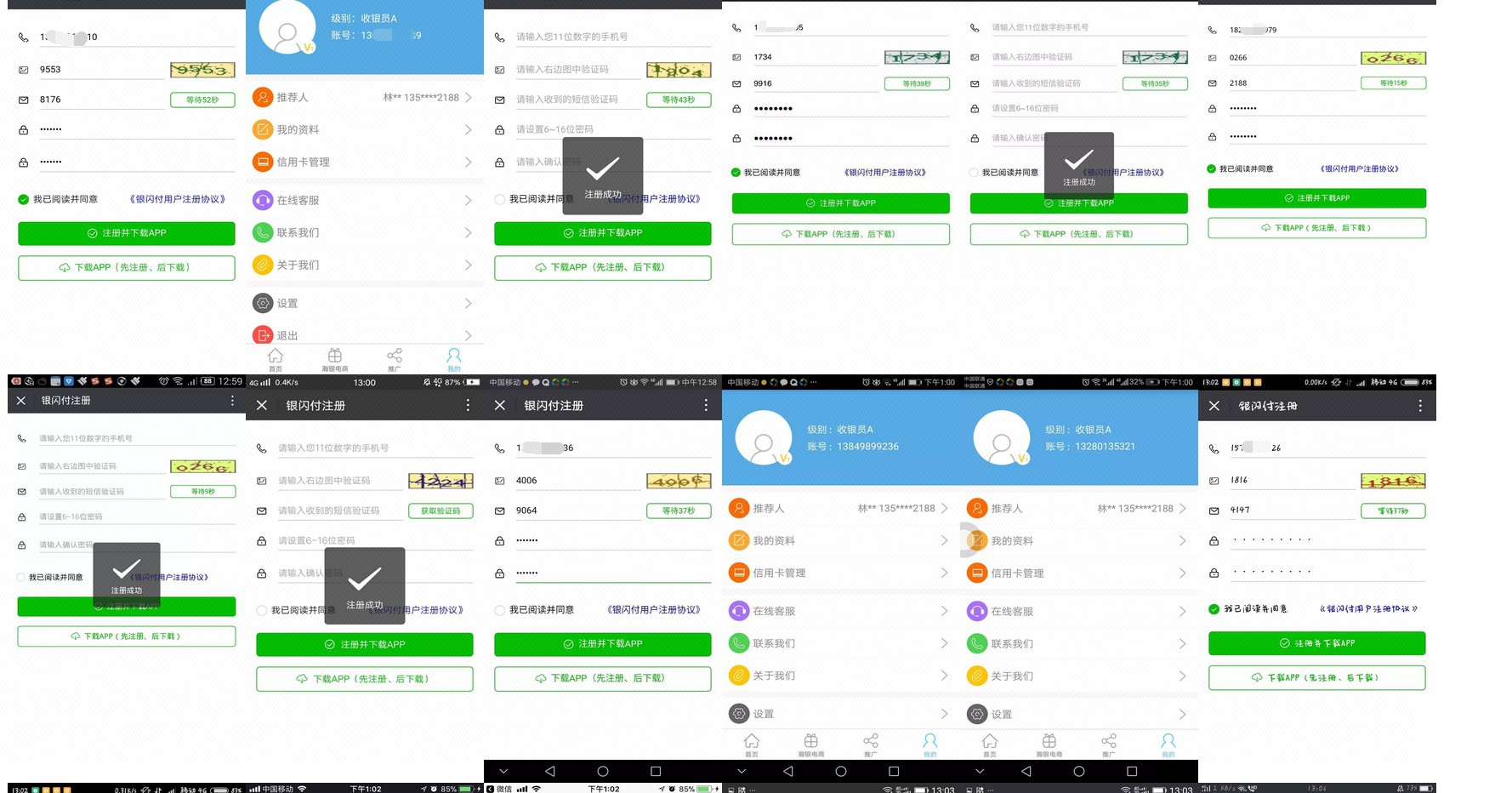Image resolution: width=1512 pixels, height=793 pixels.
Task: Refresh the captcha image showing 4006
Action: 679,481
